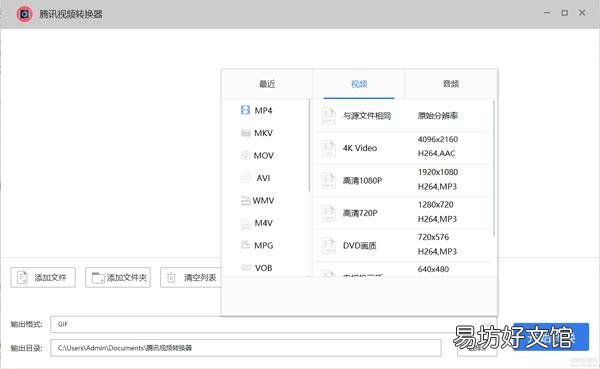This screenshot has height=369, width=600.
Task: Minimize the converter window
Action: [x=547, y=13]
